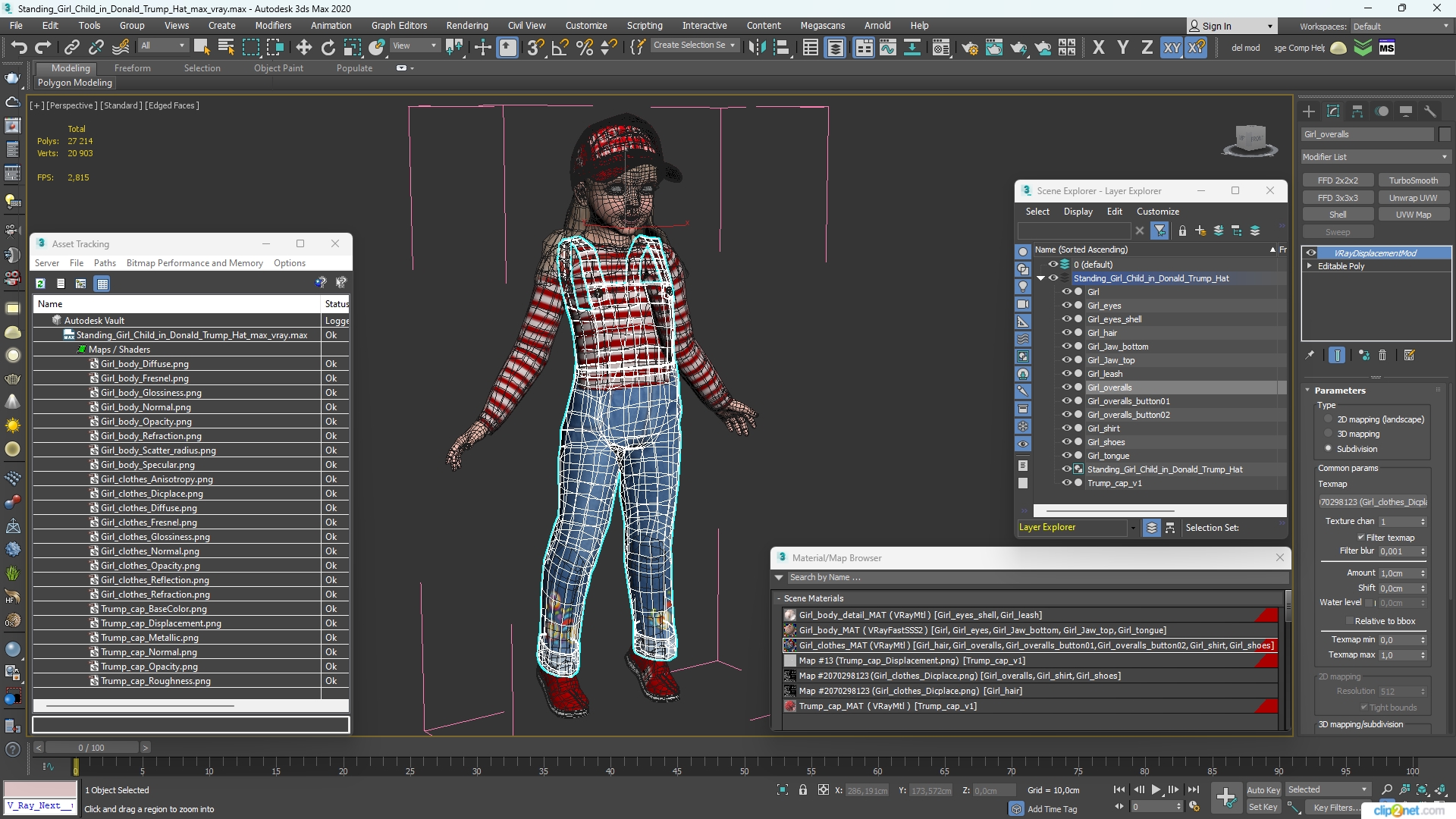The image size is (1456, 819).
Task: Open the Modifier List dropdown
Action: point(1375,157)
